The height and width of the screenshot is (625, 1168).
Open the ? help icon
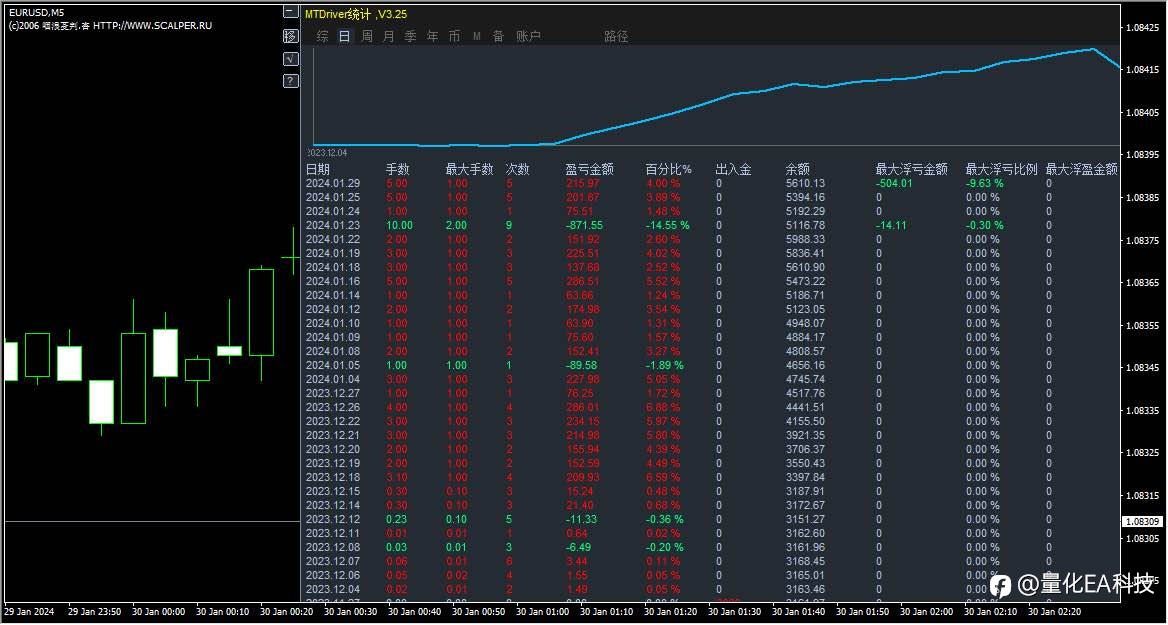tap(291, 81)
